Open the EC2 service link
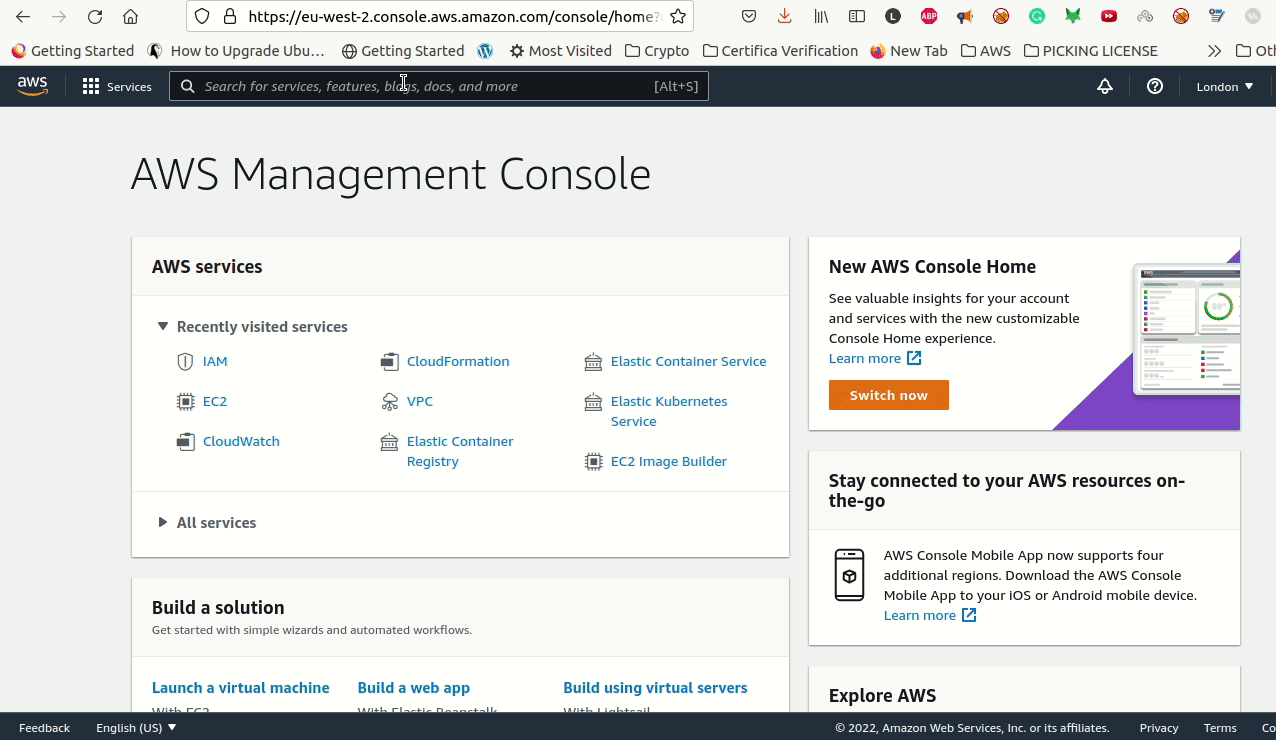 [215, 402]
